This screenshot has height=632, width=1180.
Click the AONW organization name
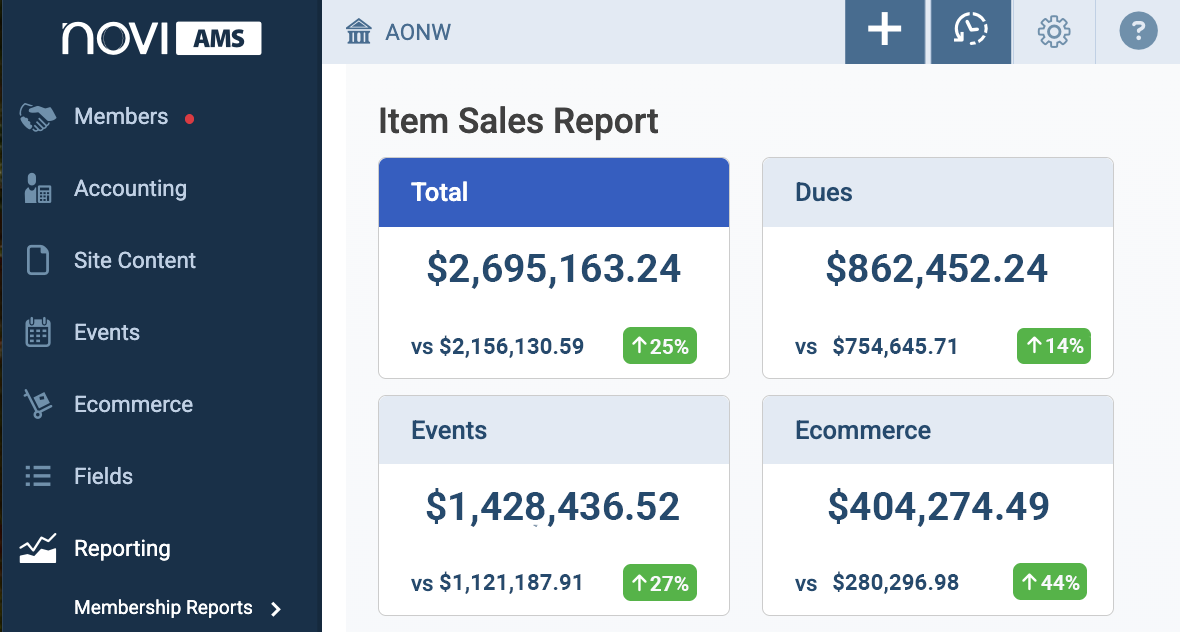pyautogui.click(x=418, y=32)
